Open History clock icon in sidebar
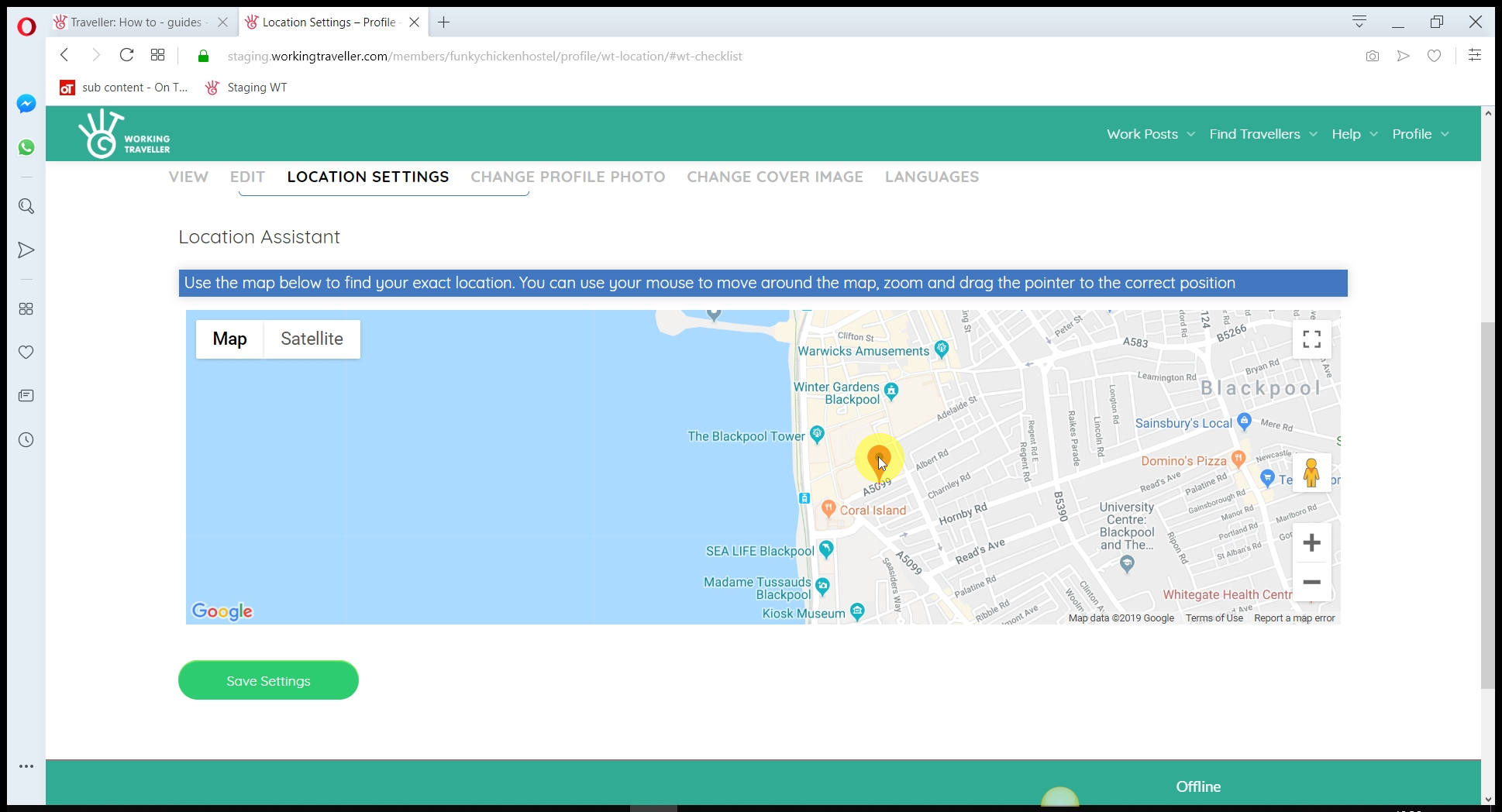 point(26,440)
